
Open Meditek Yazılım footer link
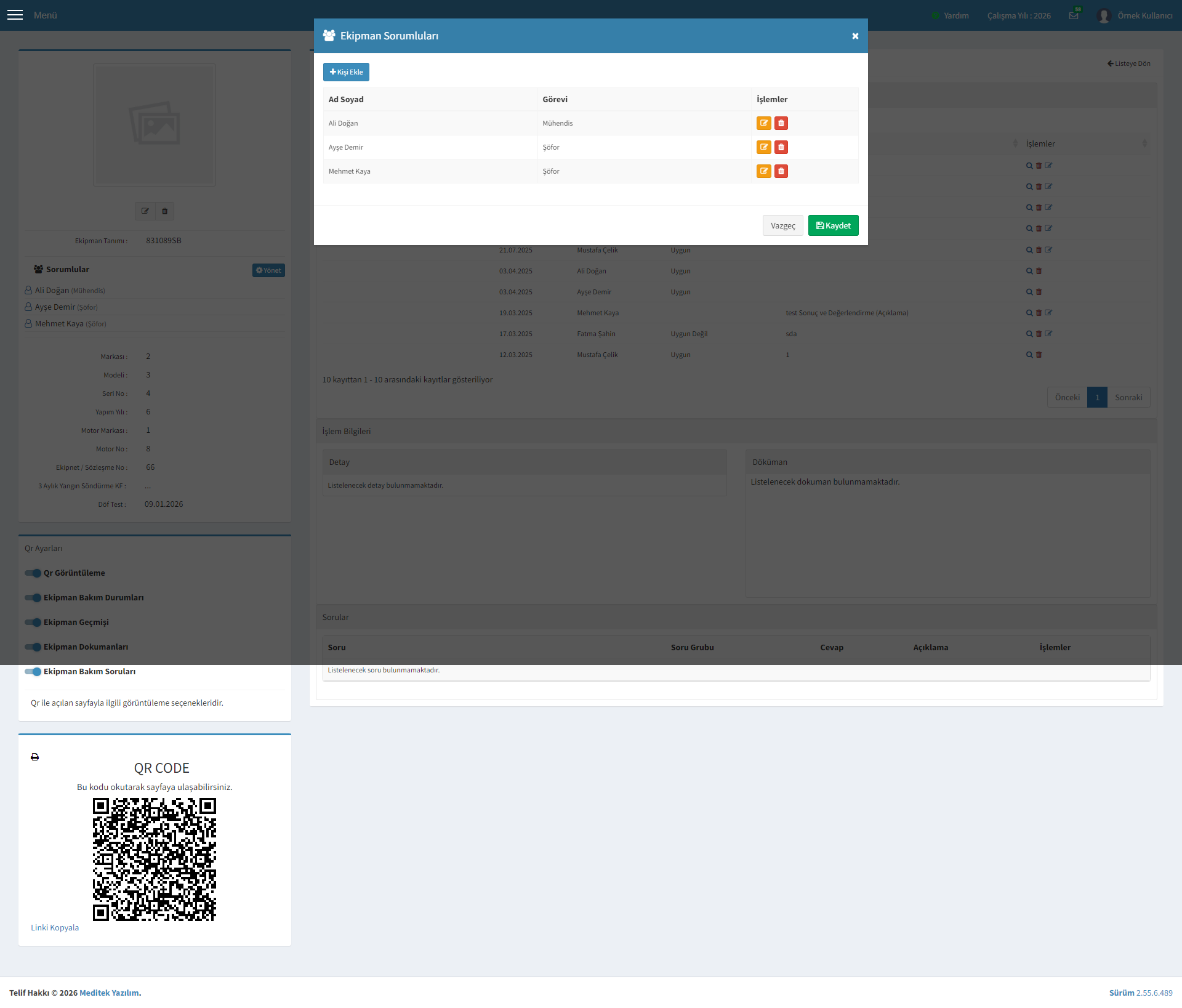[x=109, y=993]
